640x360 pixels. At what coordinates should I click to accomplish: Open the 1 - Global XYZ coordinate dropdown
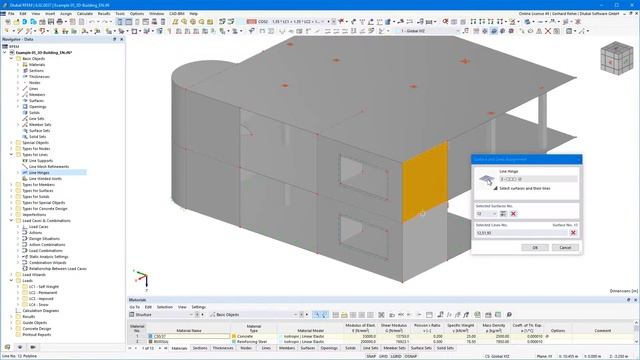coord(427,31)
